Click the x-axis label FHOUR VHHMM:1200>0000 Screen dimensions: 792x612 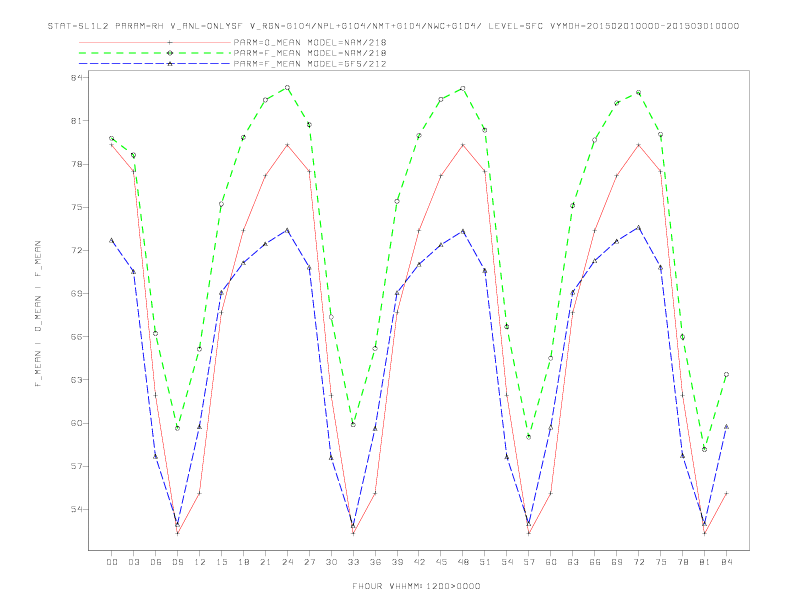[416, 586]
